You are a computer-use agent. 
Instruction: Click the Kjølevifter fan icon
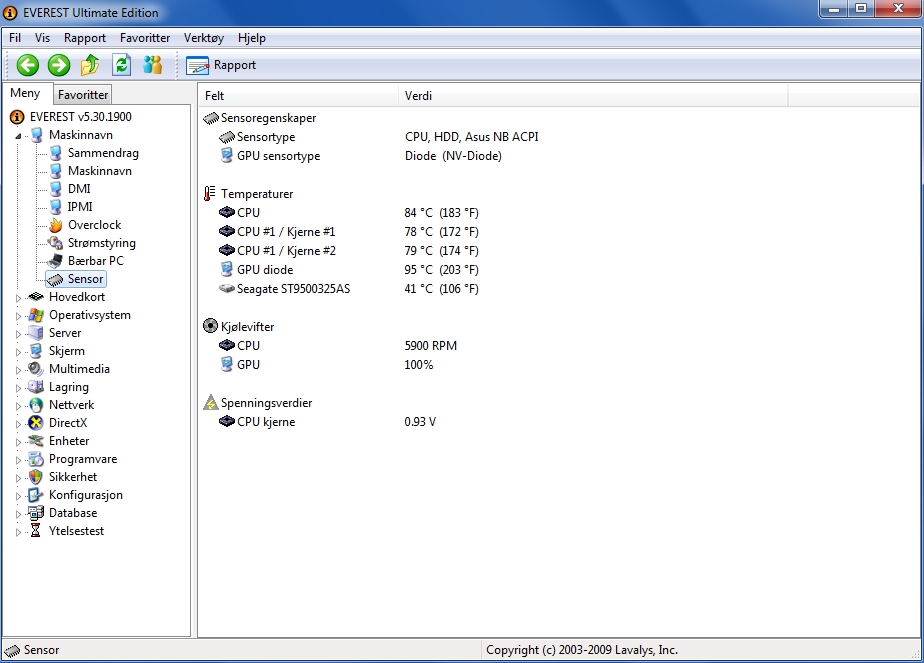[x=210, y=326]
